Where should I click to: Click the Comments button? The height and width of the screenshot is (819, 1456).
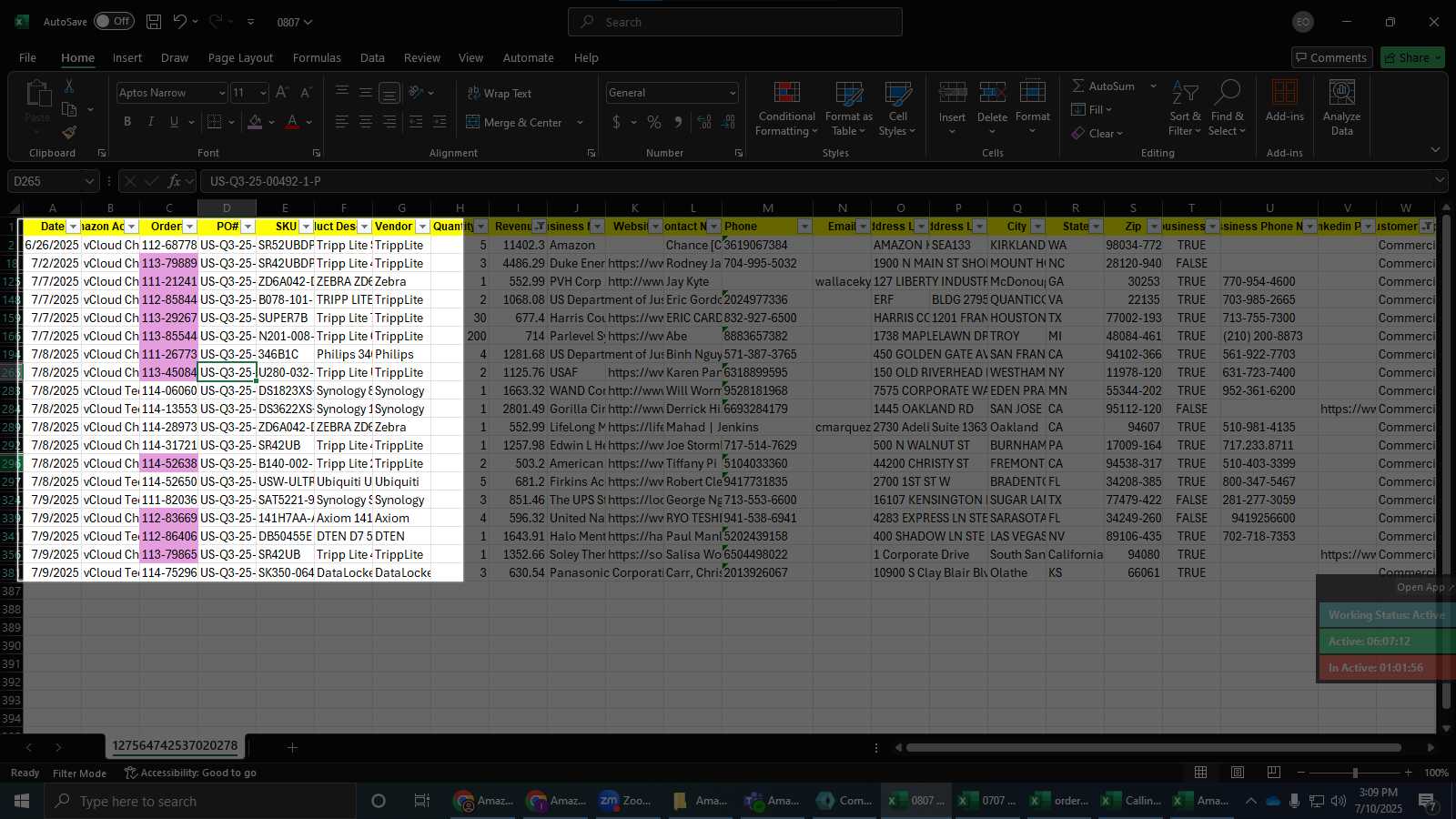click(x=1332, y=57)
